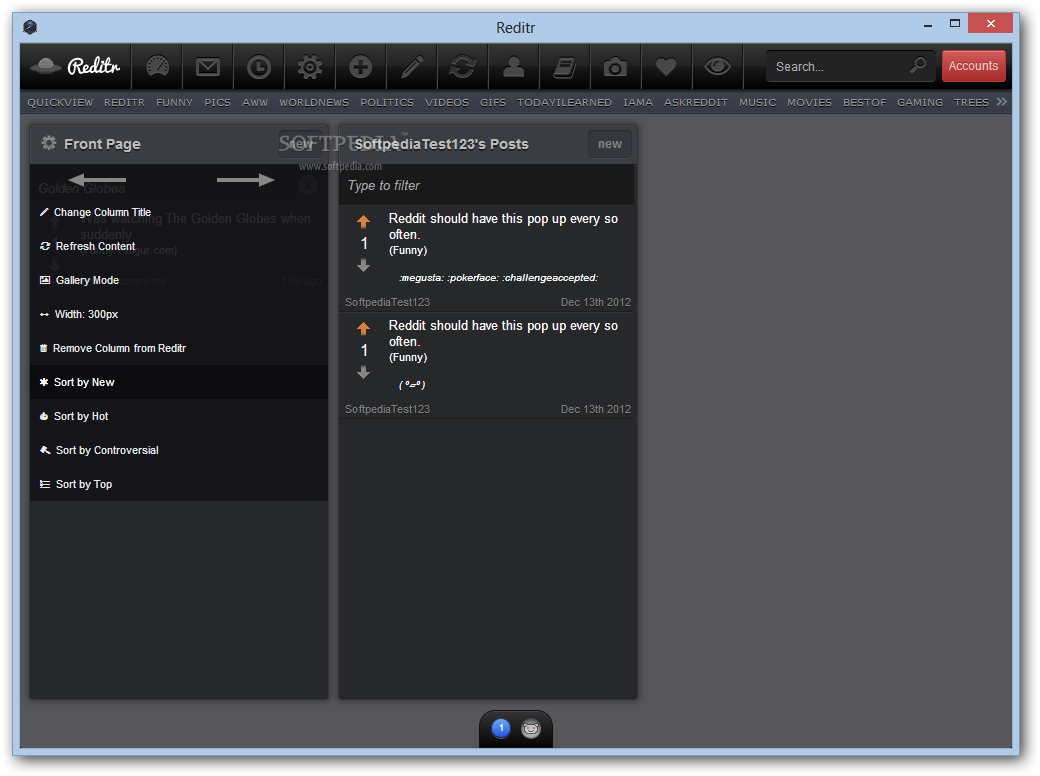Open the user profile silhouette icon
This screenshot has height=776, width=1040.
(x=513, y=66)
